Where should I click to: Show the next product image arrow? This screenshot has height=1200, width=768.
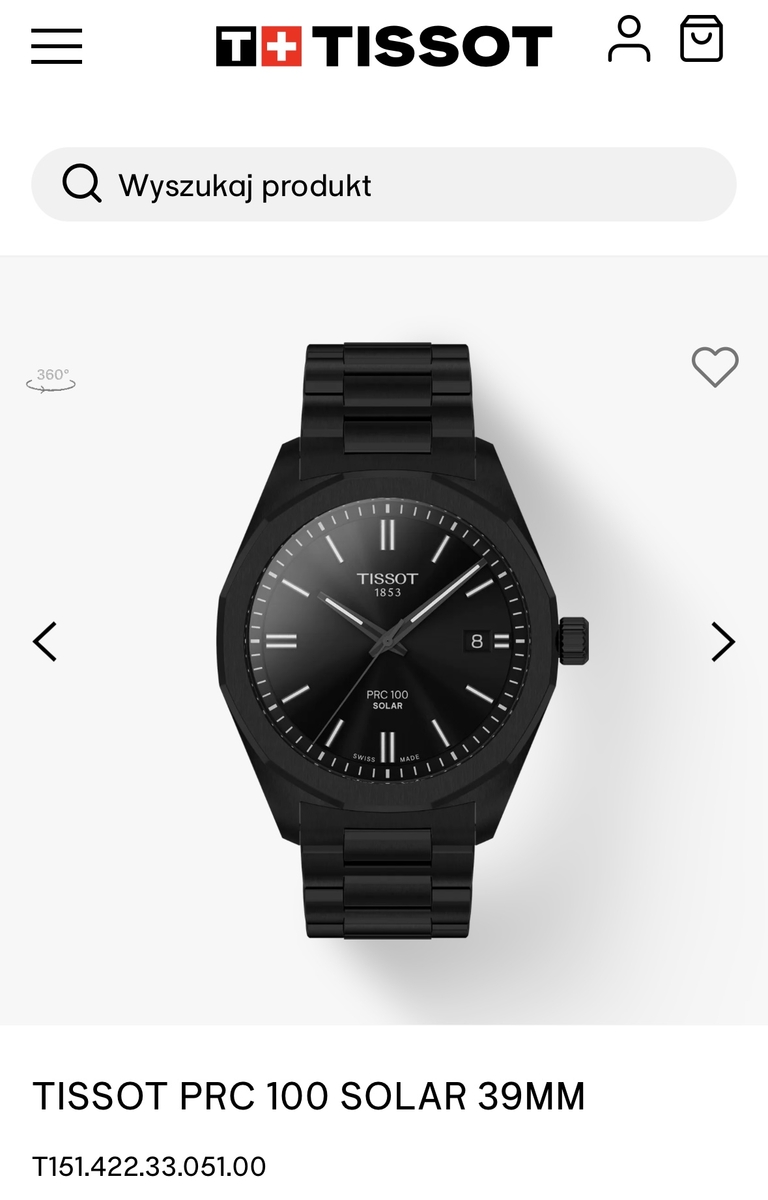point(723,641)
